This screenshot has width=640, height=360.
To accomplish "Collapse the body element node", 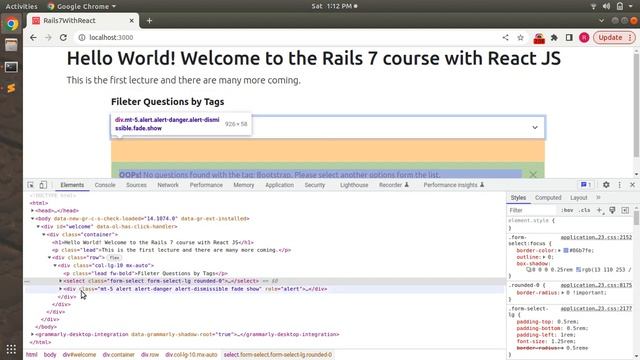I will [x=32, y=219].
